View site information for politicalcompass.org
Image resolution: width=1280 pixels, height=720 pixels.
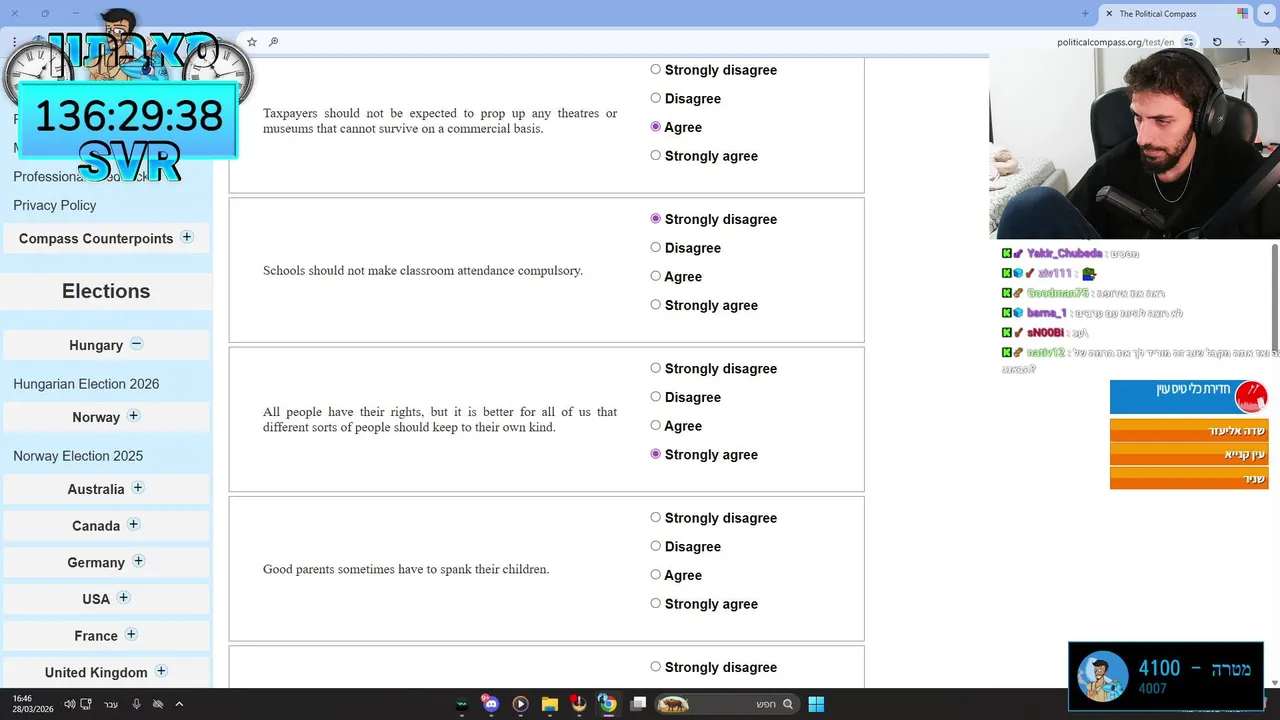(1188, 42)
